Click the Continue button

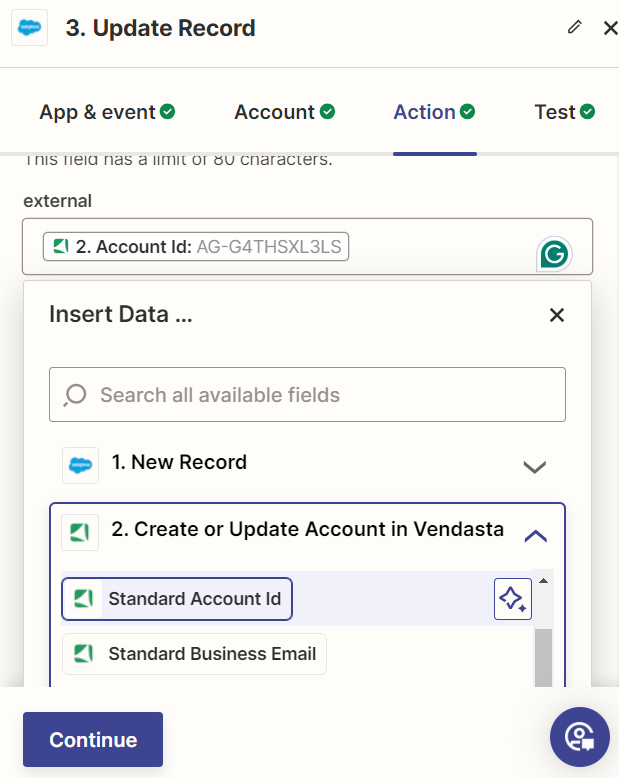tap(93, 739)
